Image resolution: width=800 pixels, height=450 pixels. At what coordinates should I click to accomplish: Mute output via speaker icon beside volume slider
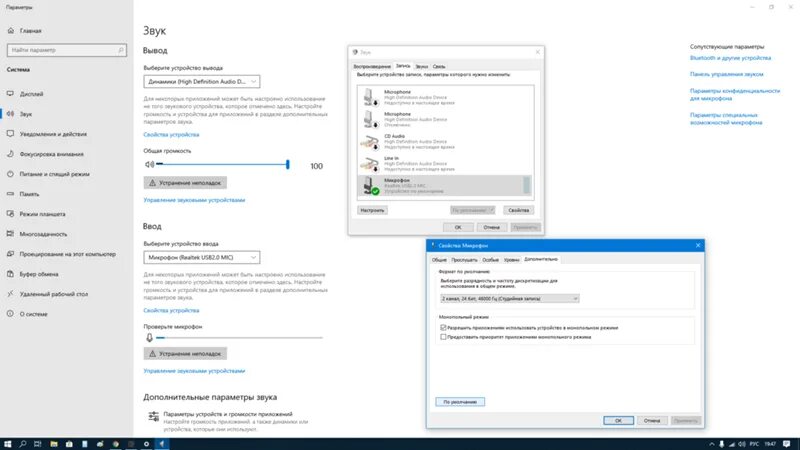pos(149,164)
